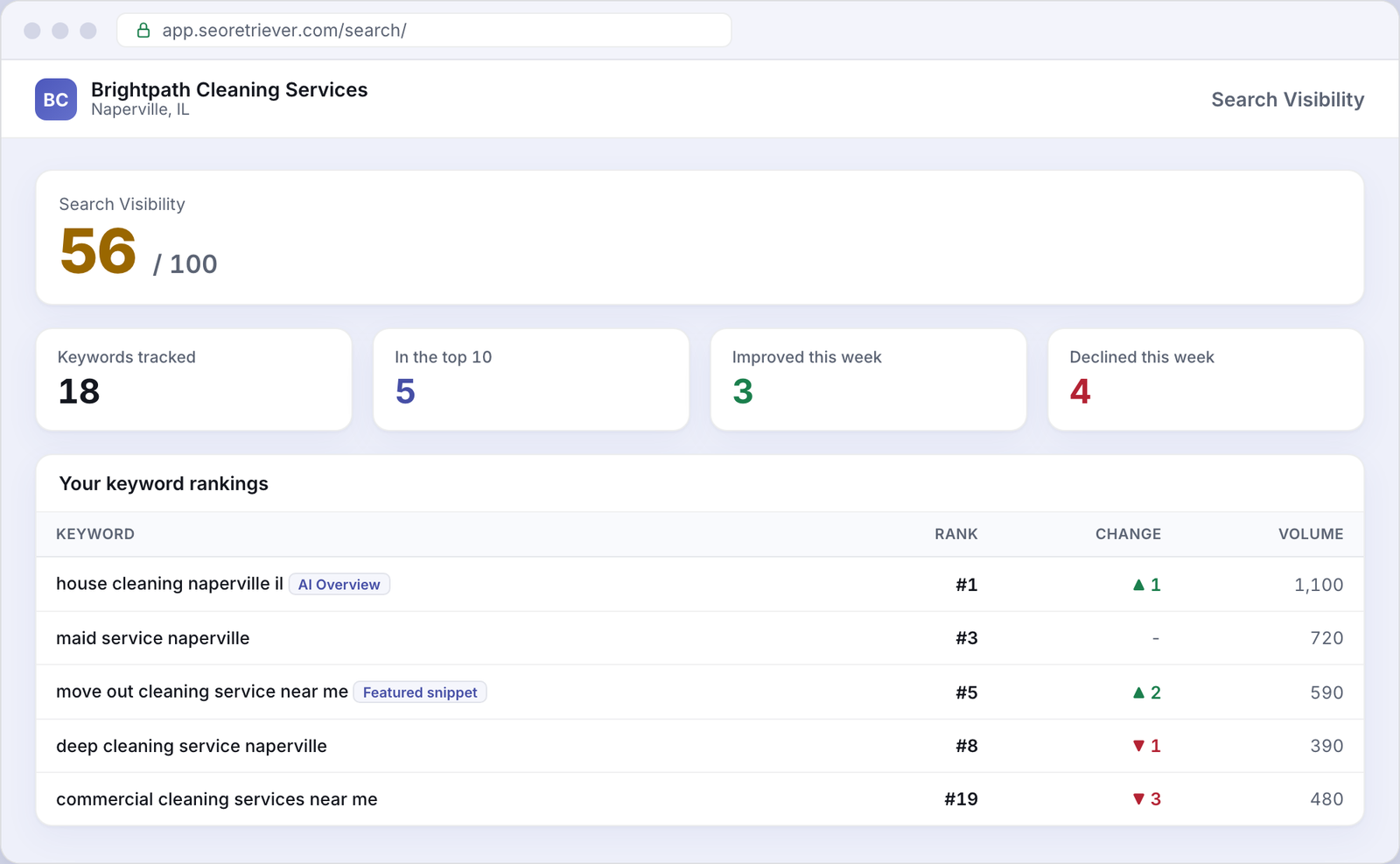Image resolution: width=1400 pixels, height=864 pixels.
Task: Open the Improved this week card
Action: tap(869, 380)
